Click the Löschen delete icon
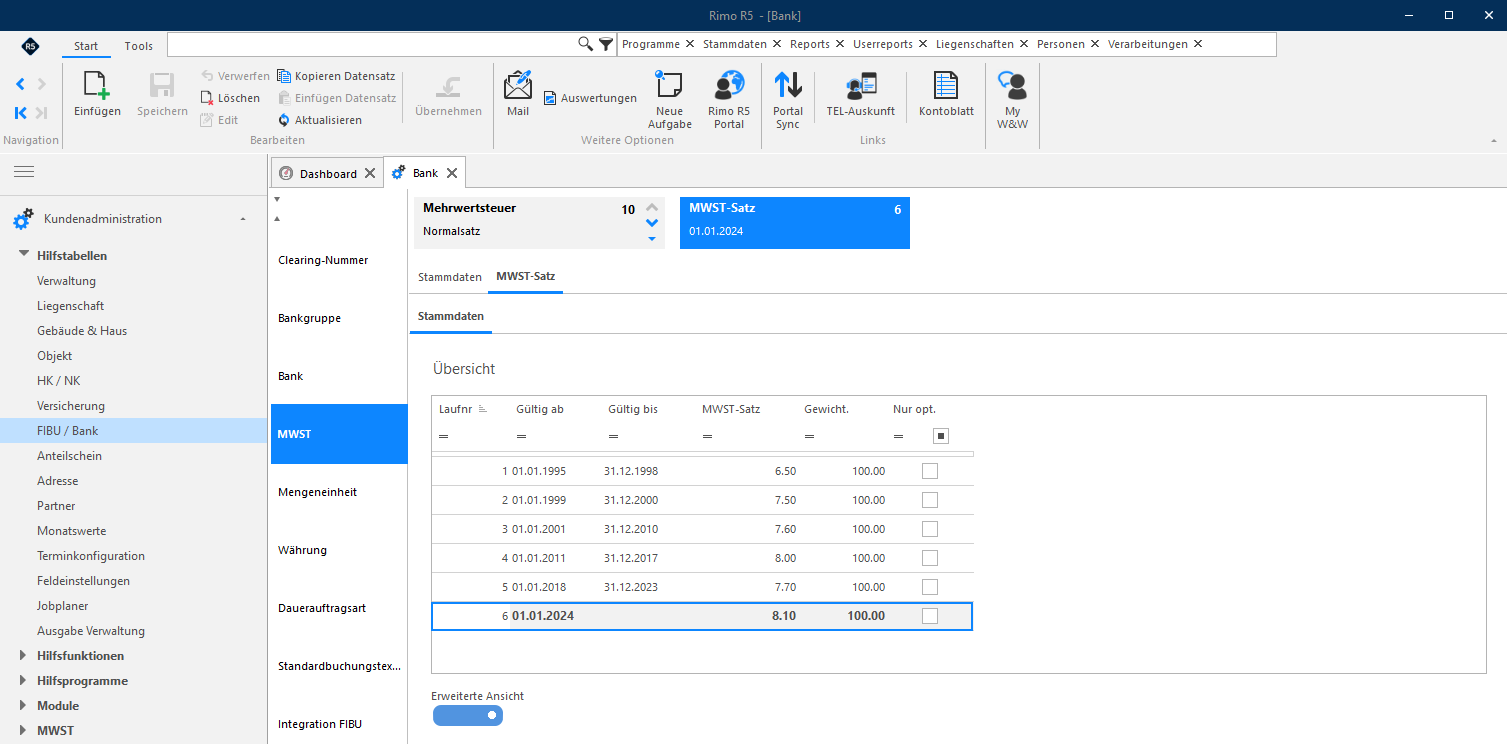Screen dimensions: 1507x744 click(207, 98)
